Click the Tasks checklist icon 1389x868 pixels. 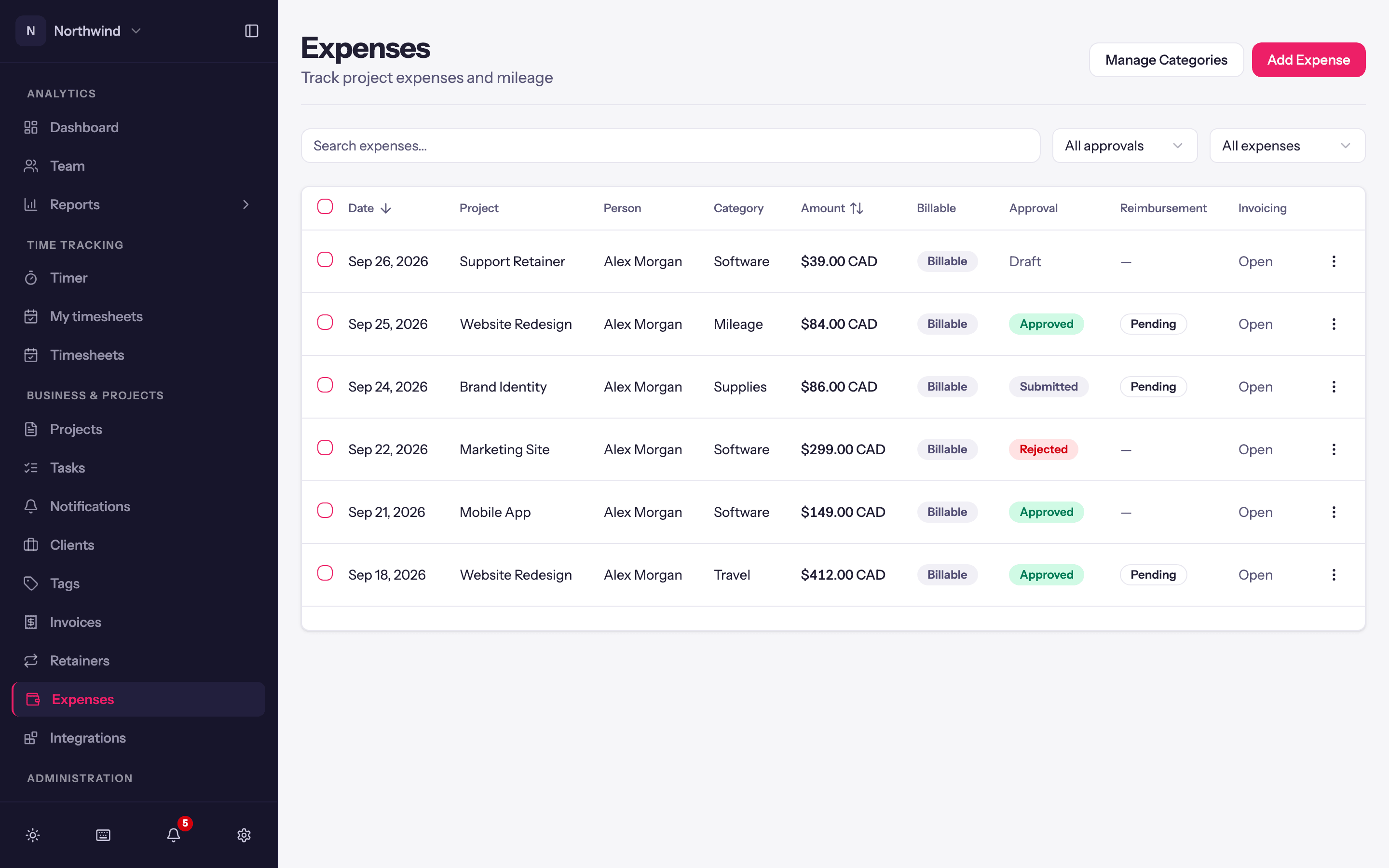tap(31, 468)
